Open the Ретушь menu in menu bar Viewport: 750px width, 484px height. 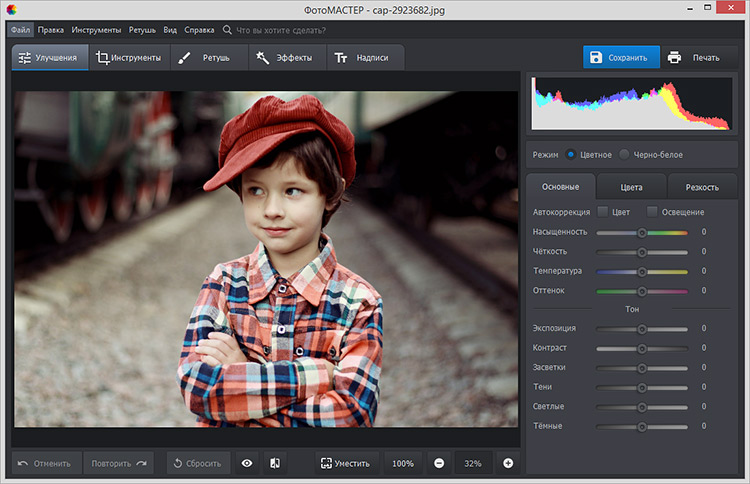(142, 30)
